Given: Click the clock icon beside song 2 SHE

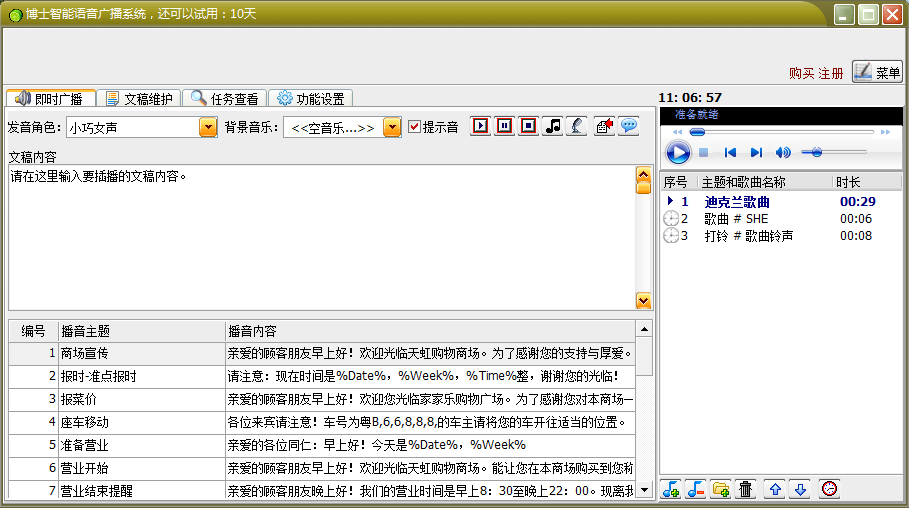Looking at the screenshot, I should 671,219.
